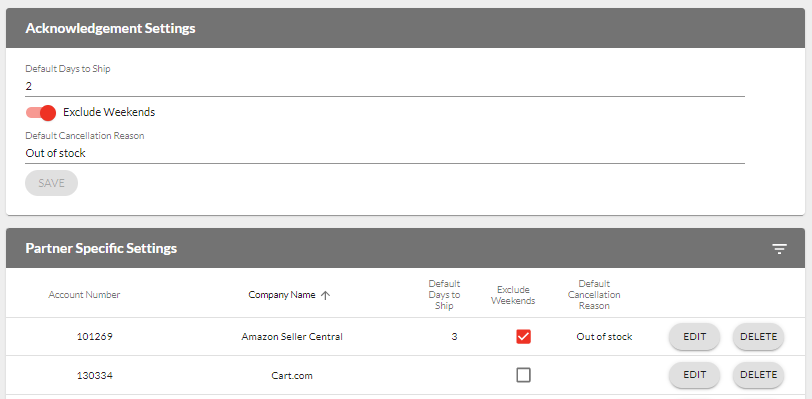The image size is (812, 399).
Task: Click the Default Days to Ship field
Action: pos(385,86)
